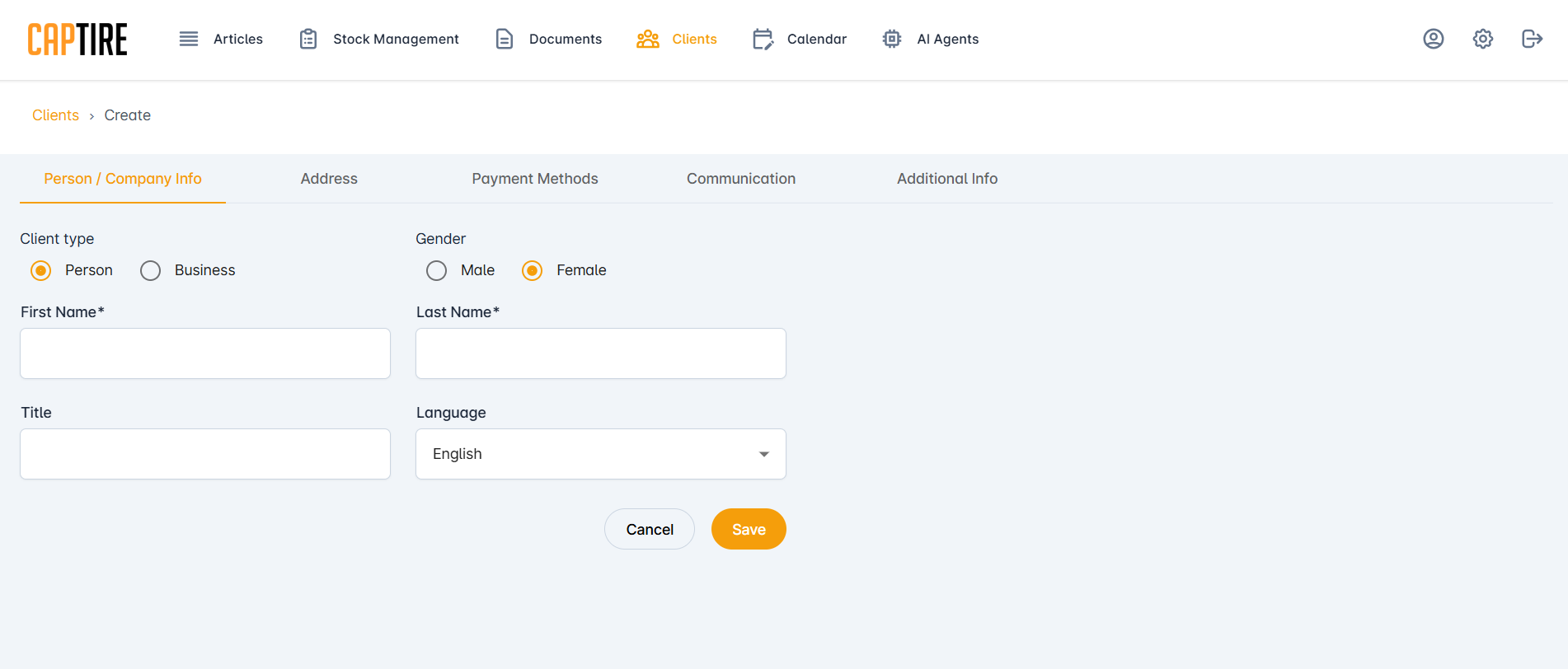Switch to the Address tab
1568x669 pixels.
[x=329, y=179]
